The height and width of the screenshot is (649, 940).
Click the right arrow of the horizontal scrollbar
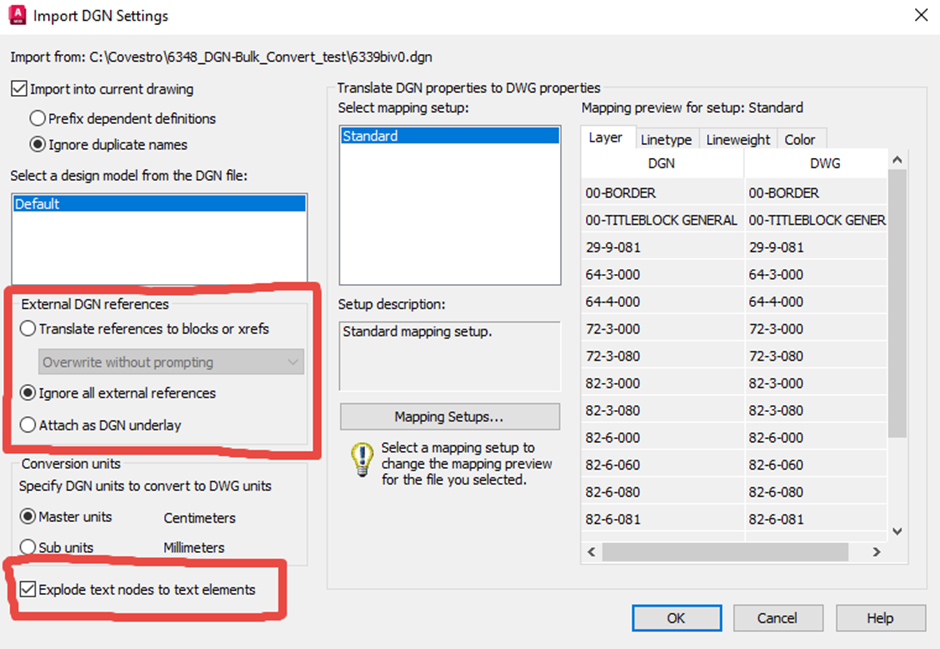click(x=876, y=551)
